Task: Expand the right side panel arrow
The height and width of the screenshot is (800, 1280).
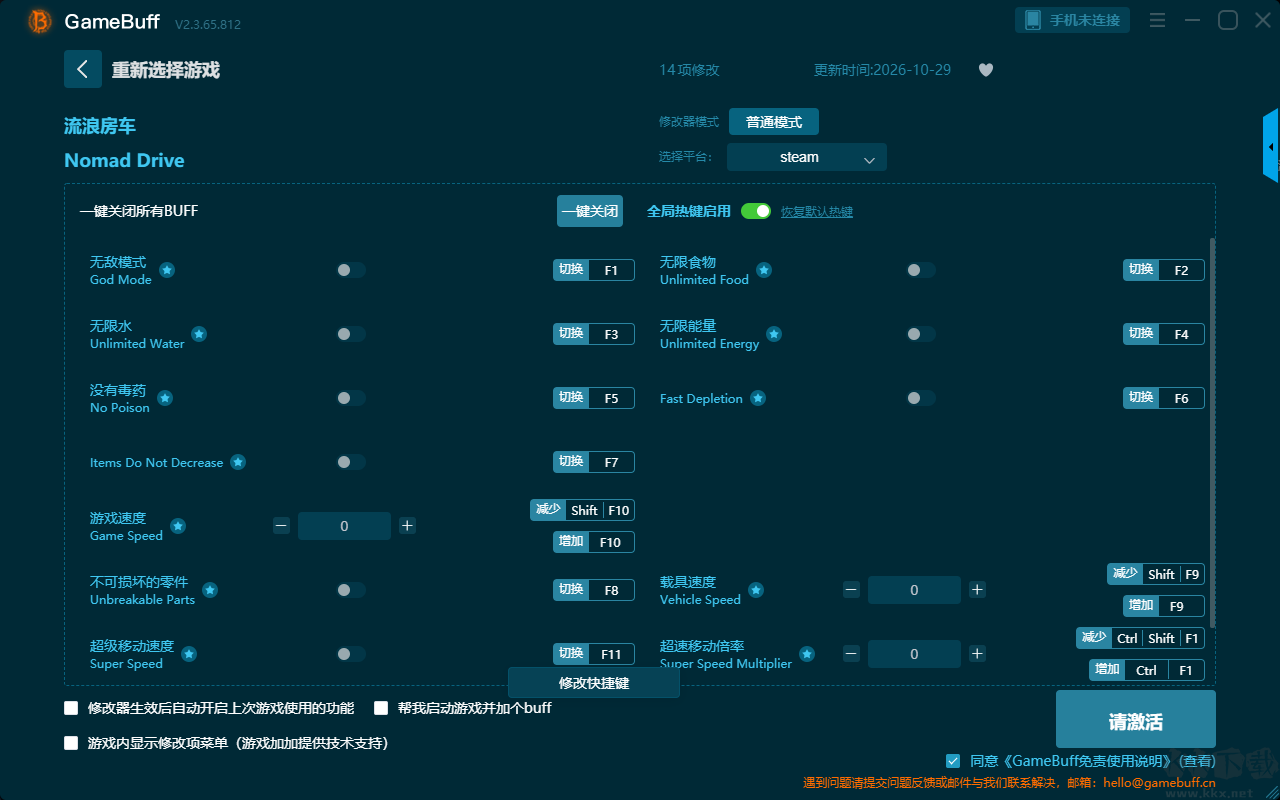Action: coord(1271,146)
